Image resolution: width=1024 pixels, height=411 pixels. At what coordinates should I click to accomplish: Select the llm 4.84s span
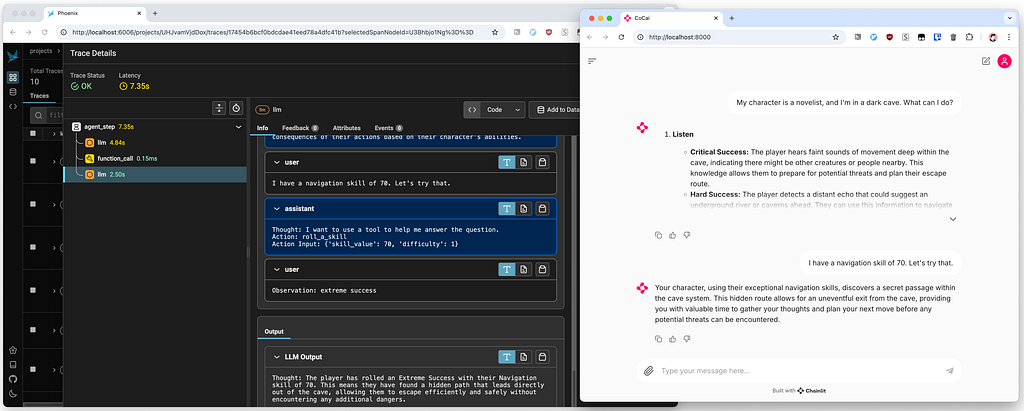click(x=157, y=142)
